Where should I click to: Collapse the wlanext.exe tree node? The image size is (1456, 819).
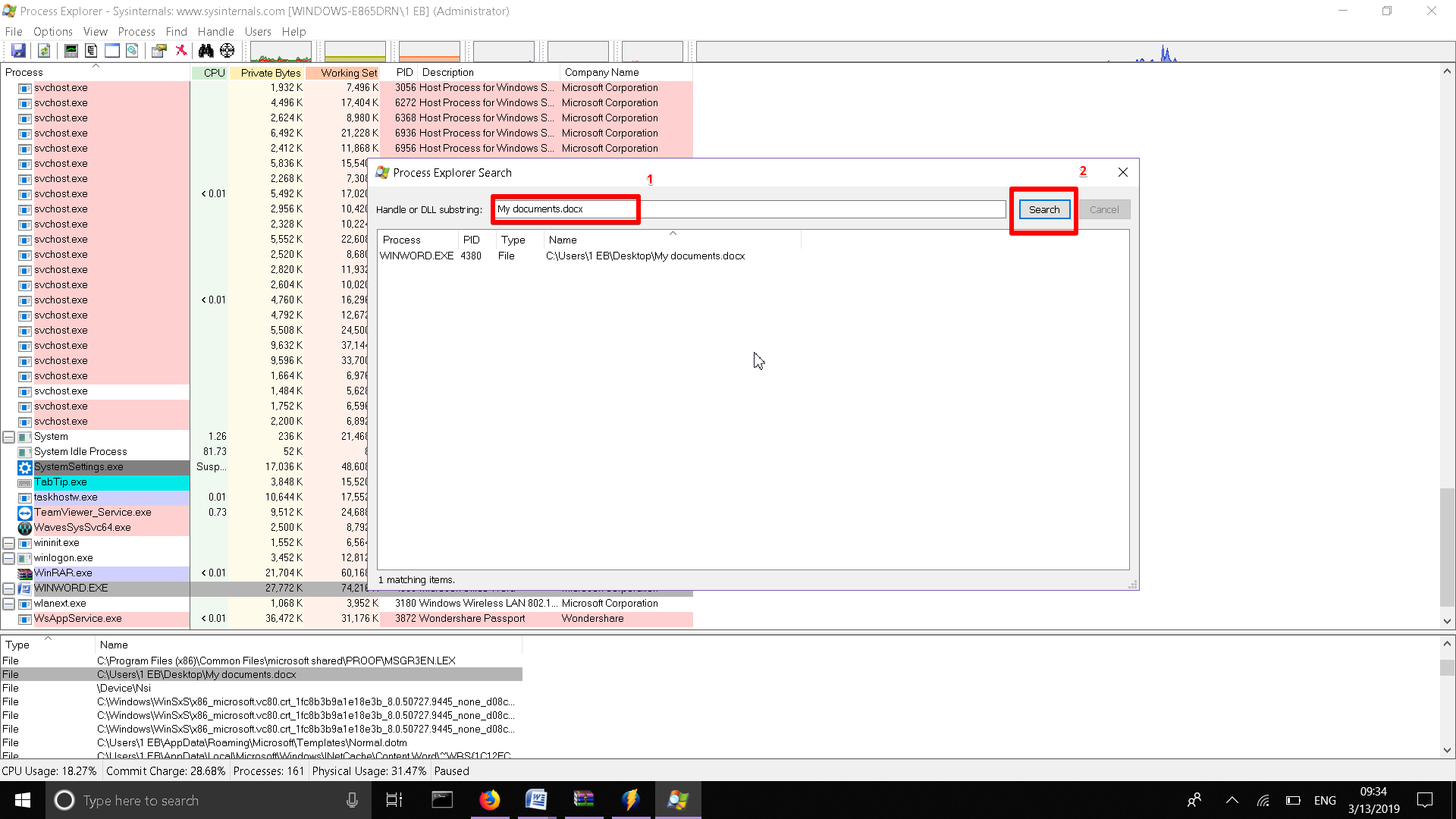[x=8, y=604]
